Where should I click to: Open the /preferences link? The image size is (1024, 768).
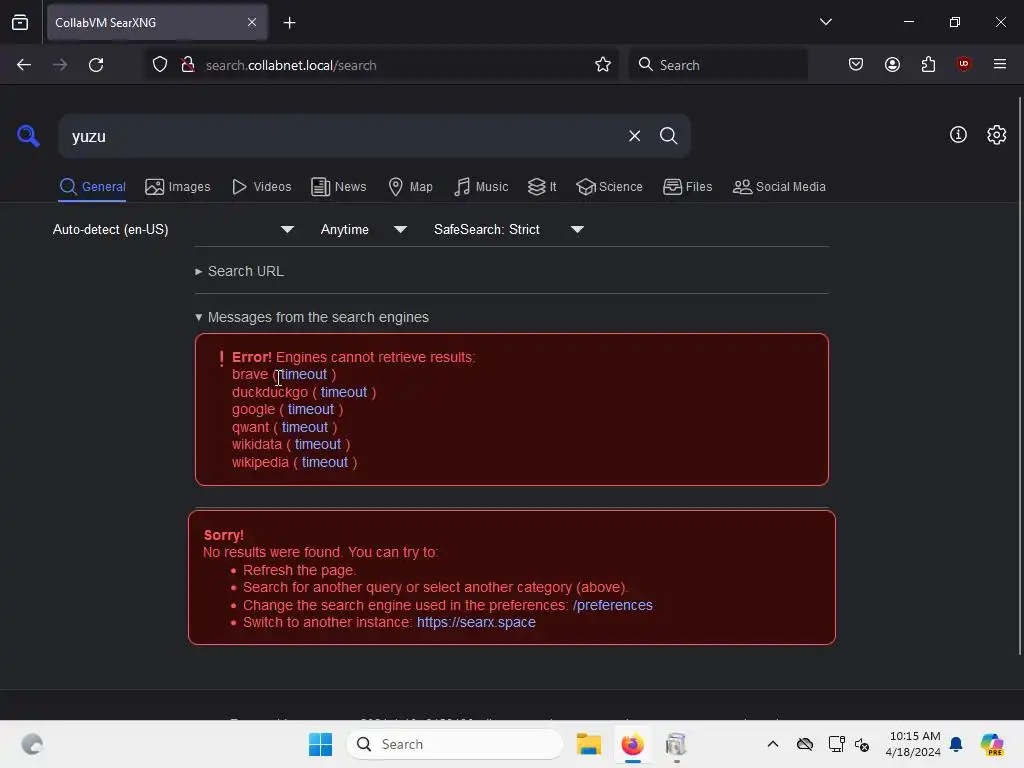click(x=613, y=605)
